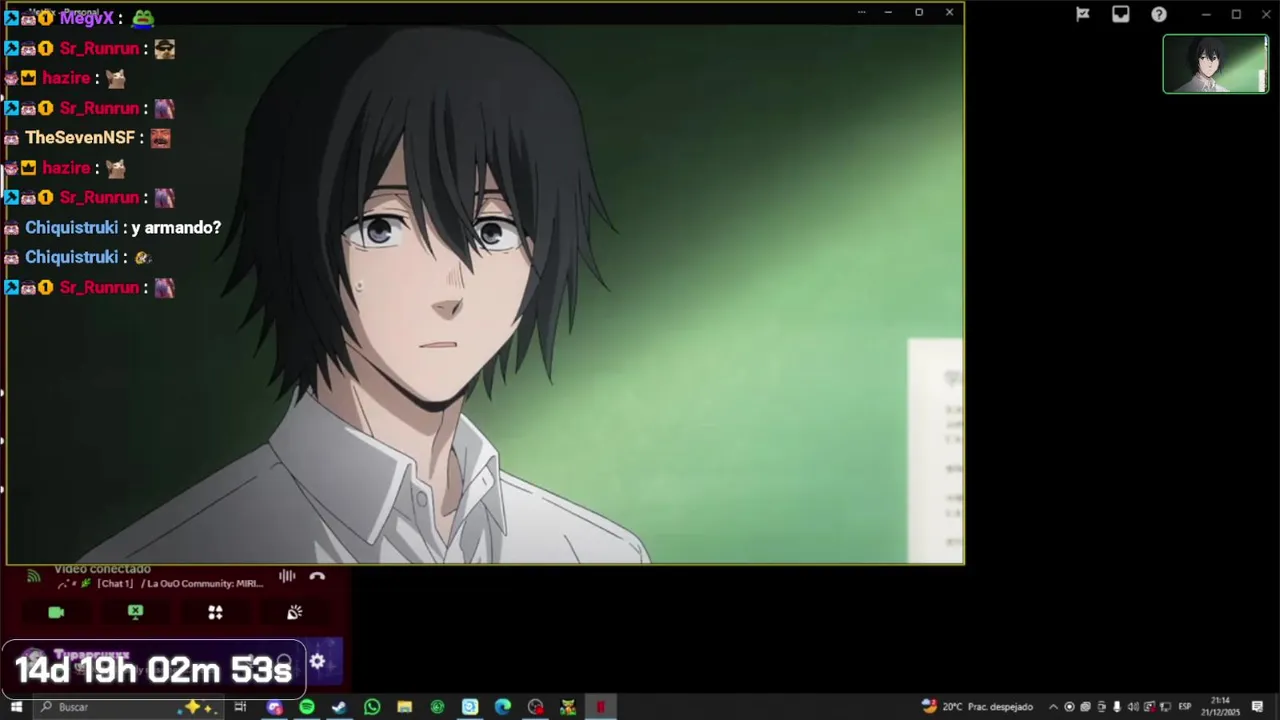This screenshot has width=1280, height=720.
Task: Open the Chat 1 voice channel link
Action: click(160, 584)
